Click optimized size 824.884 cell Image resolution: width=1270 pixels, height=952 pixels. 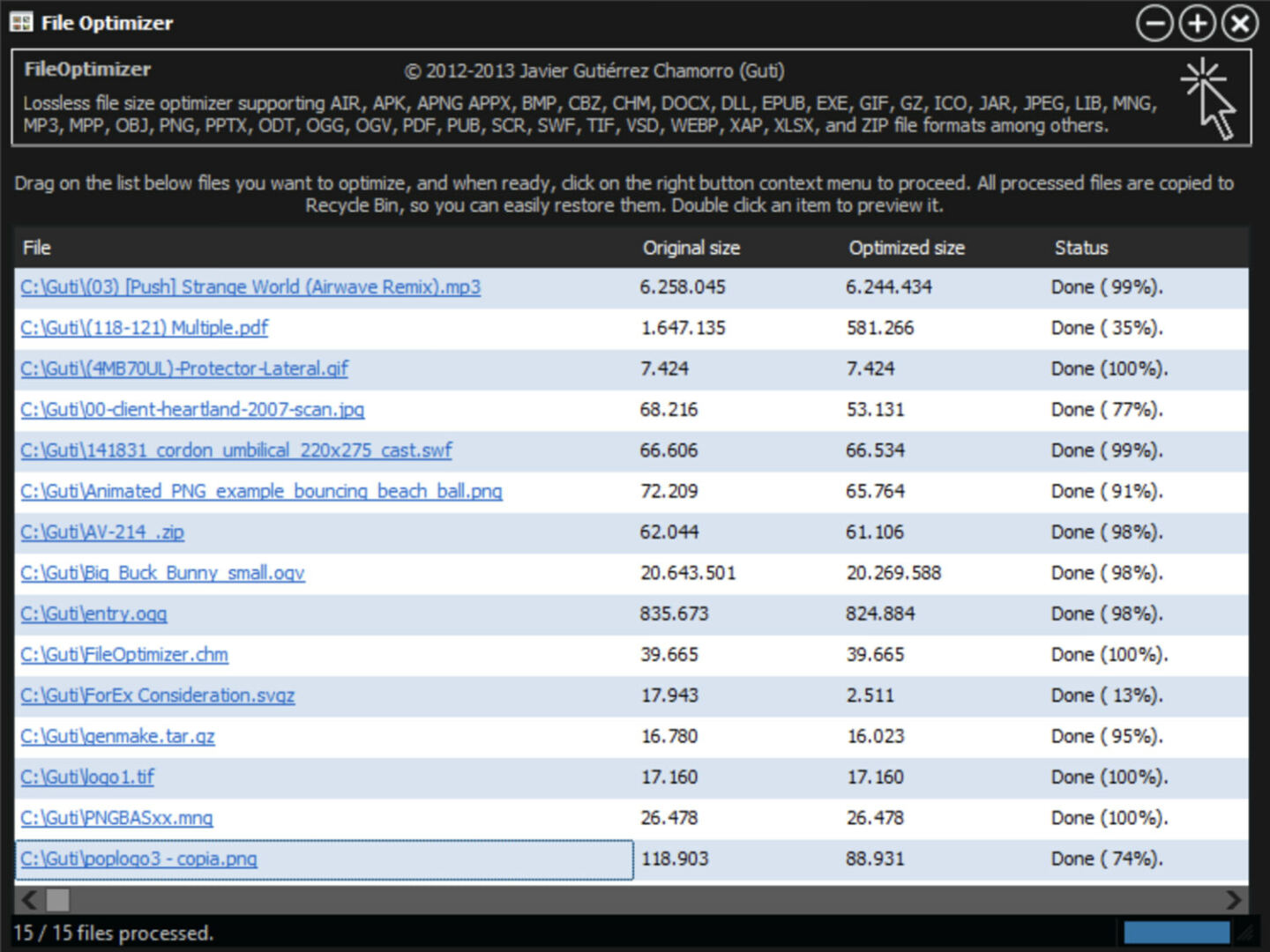click(x=880, y=614)
